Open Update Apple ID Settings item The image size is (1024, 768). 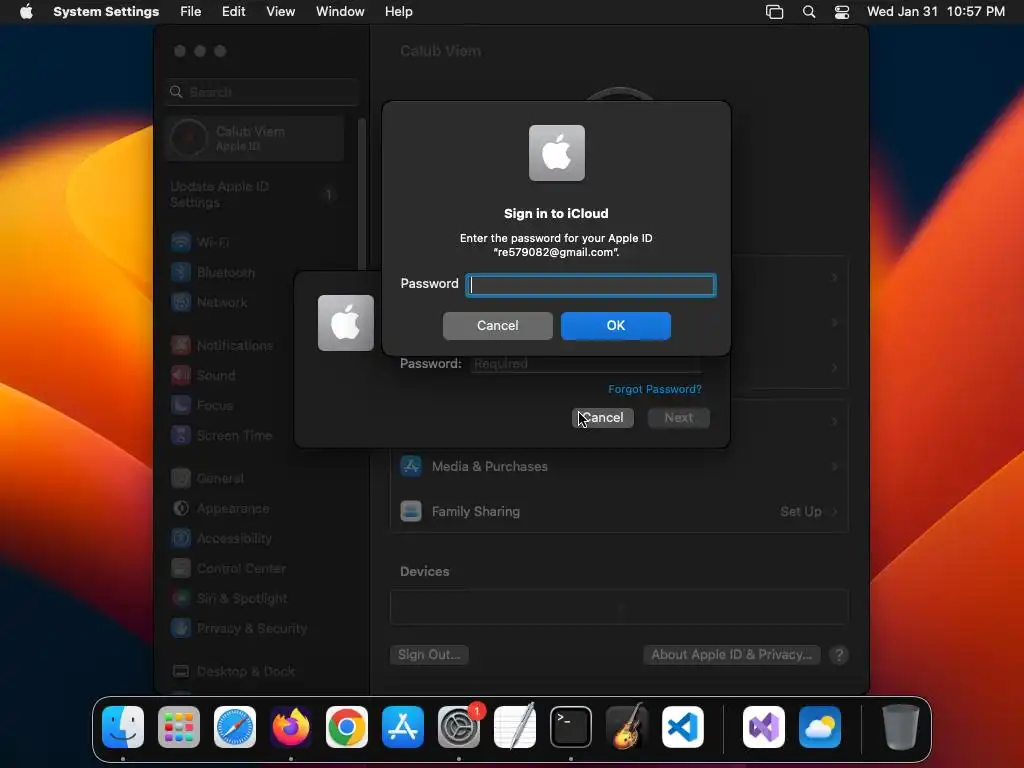click(x=255, y=195)
